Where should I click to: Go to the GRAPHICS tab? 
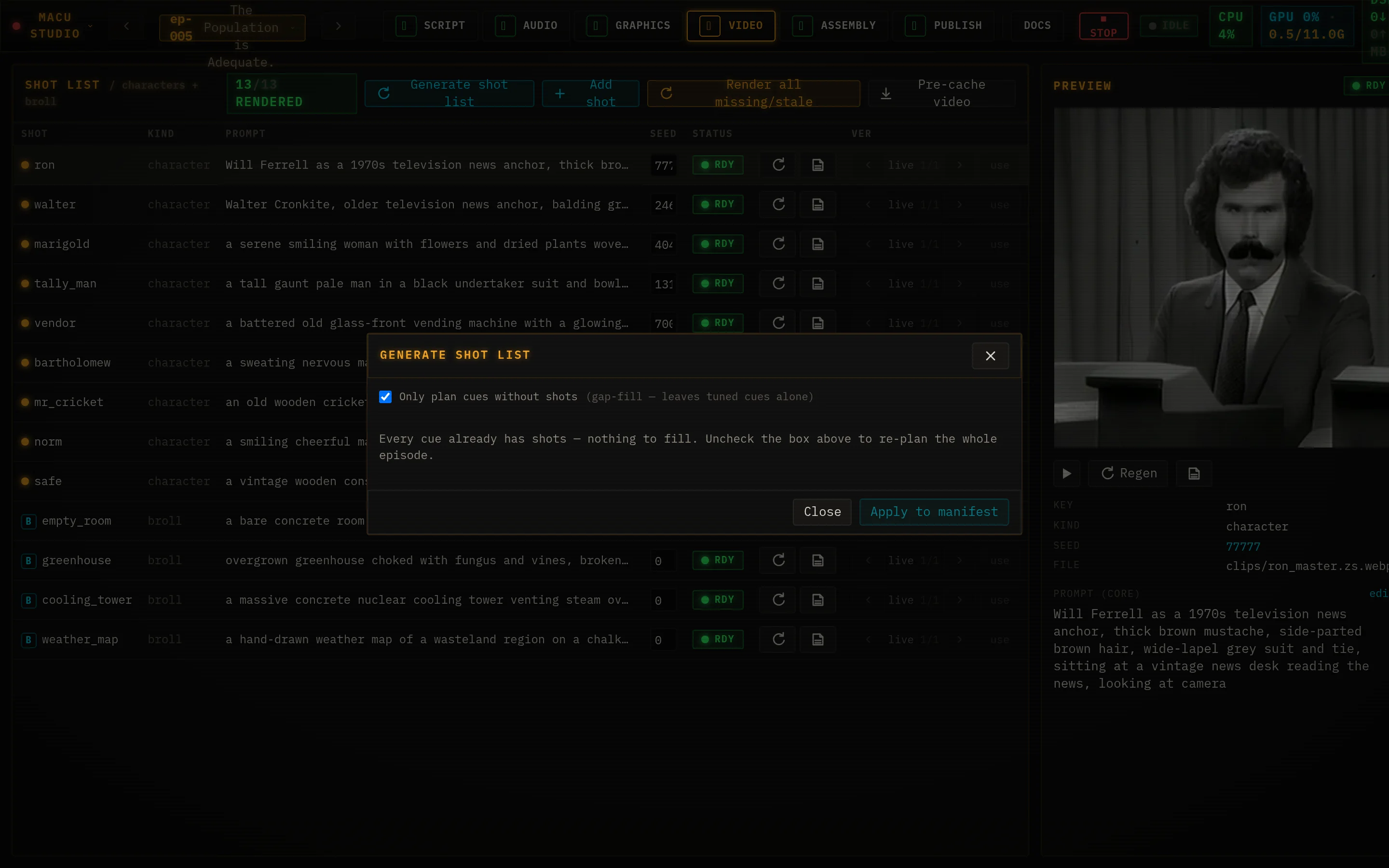tap(629, 26)
